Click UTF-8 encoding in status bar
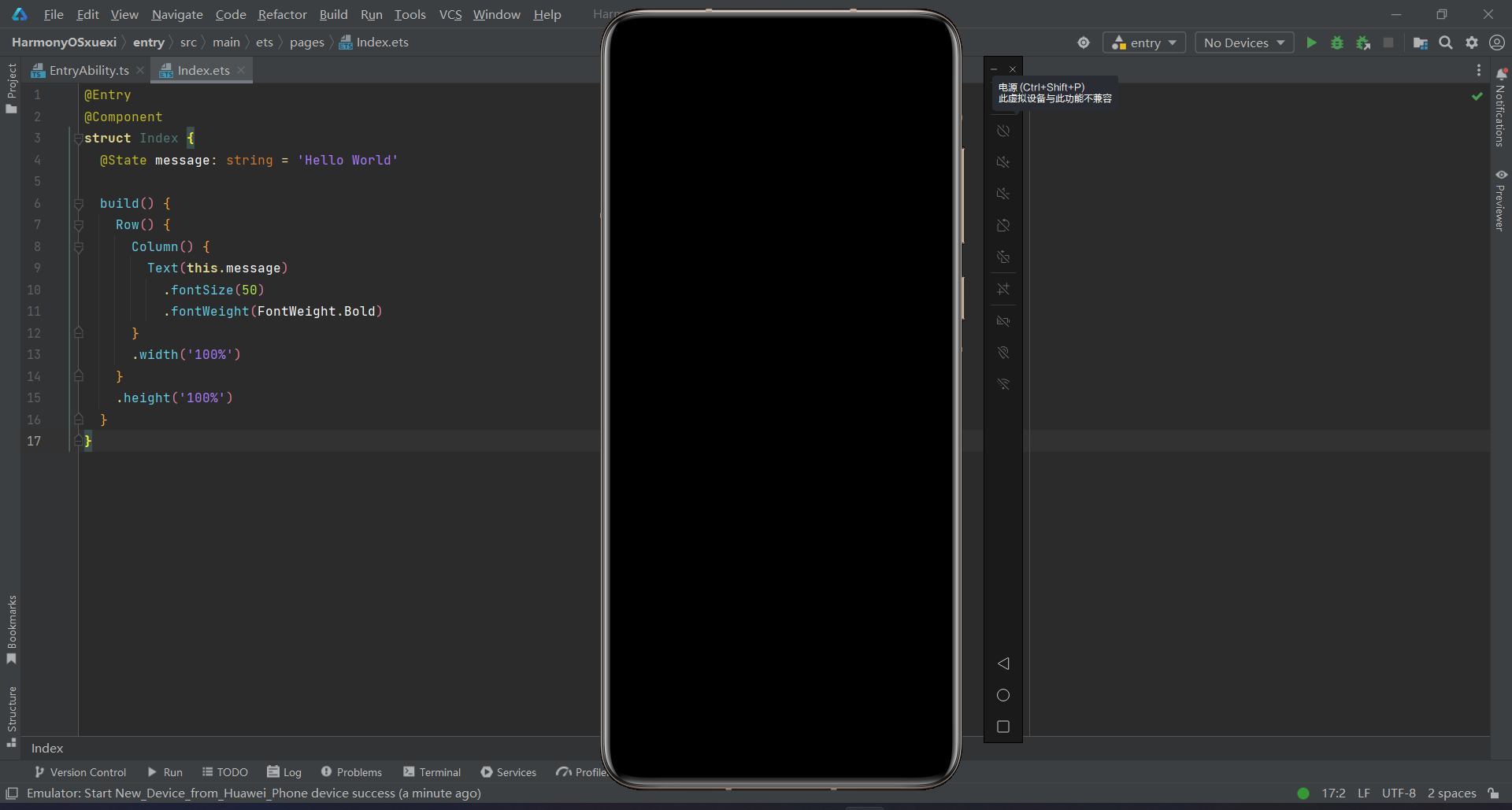The width and height of the screenshot is (1512, 810). click(1399, 793)
